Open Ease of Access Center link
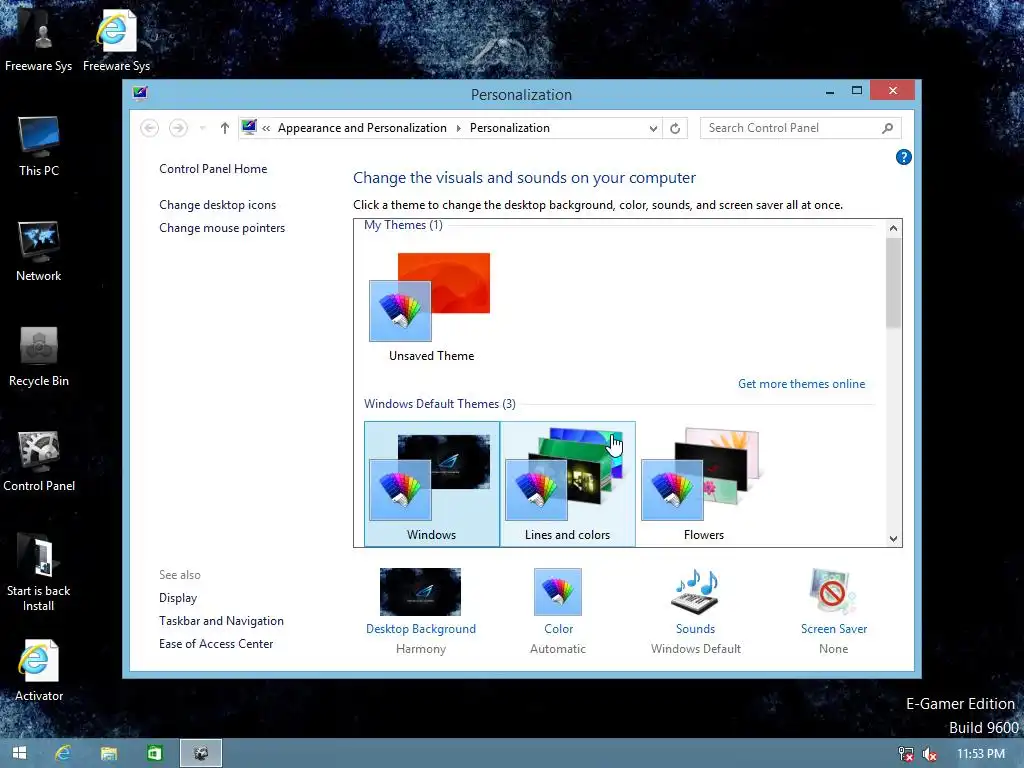 click(216, 644)
